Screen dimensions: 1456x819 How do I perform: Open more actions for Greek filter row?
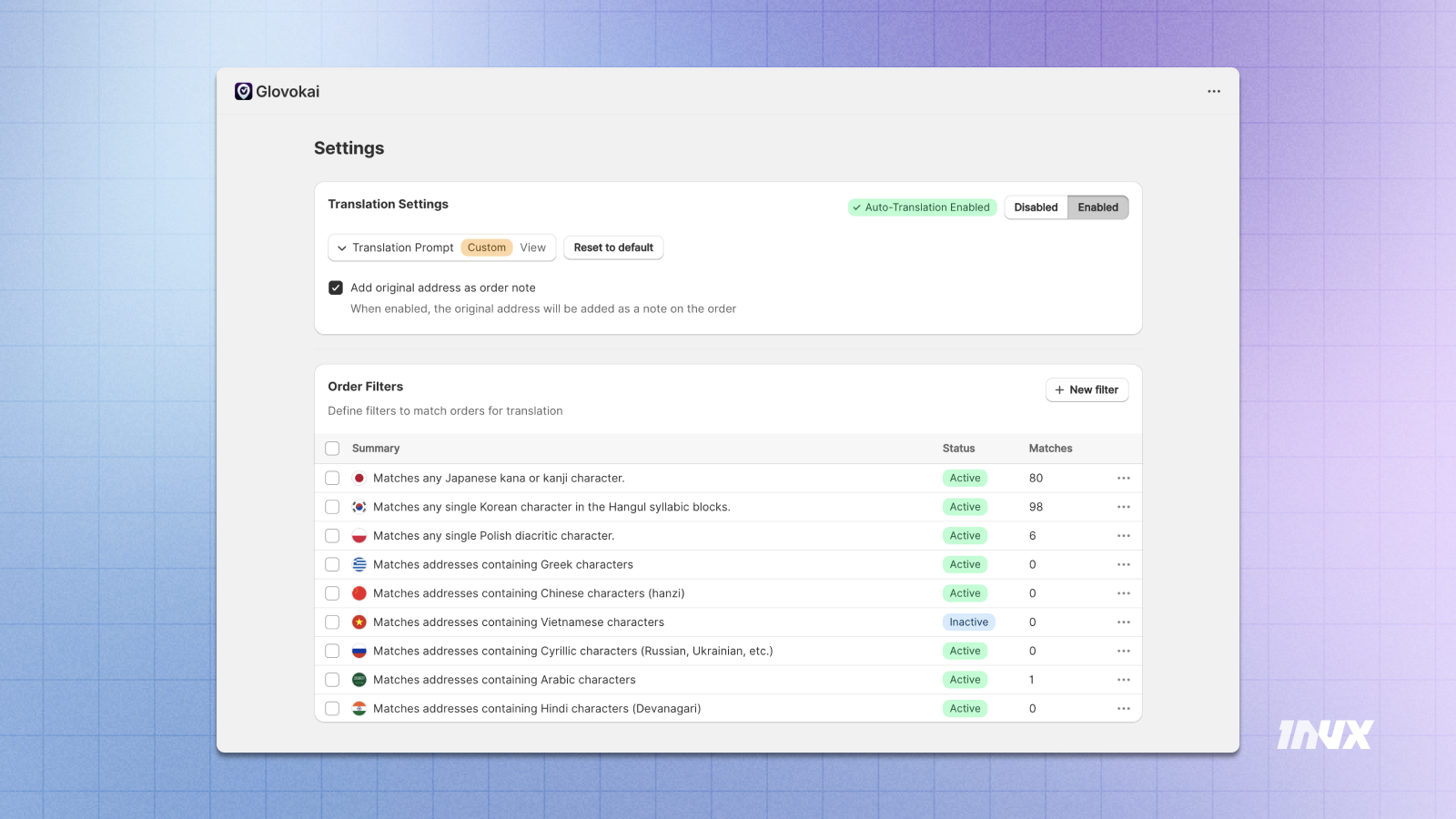[x=1124, y=564]
